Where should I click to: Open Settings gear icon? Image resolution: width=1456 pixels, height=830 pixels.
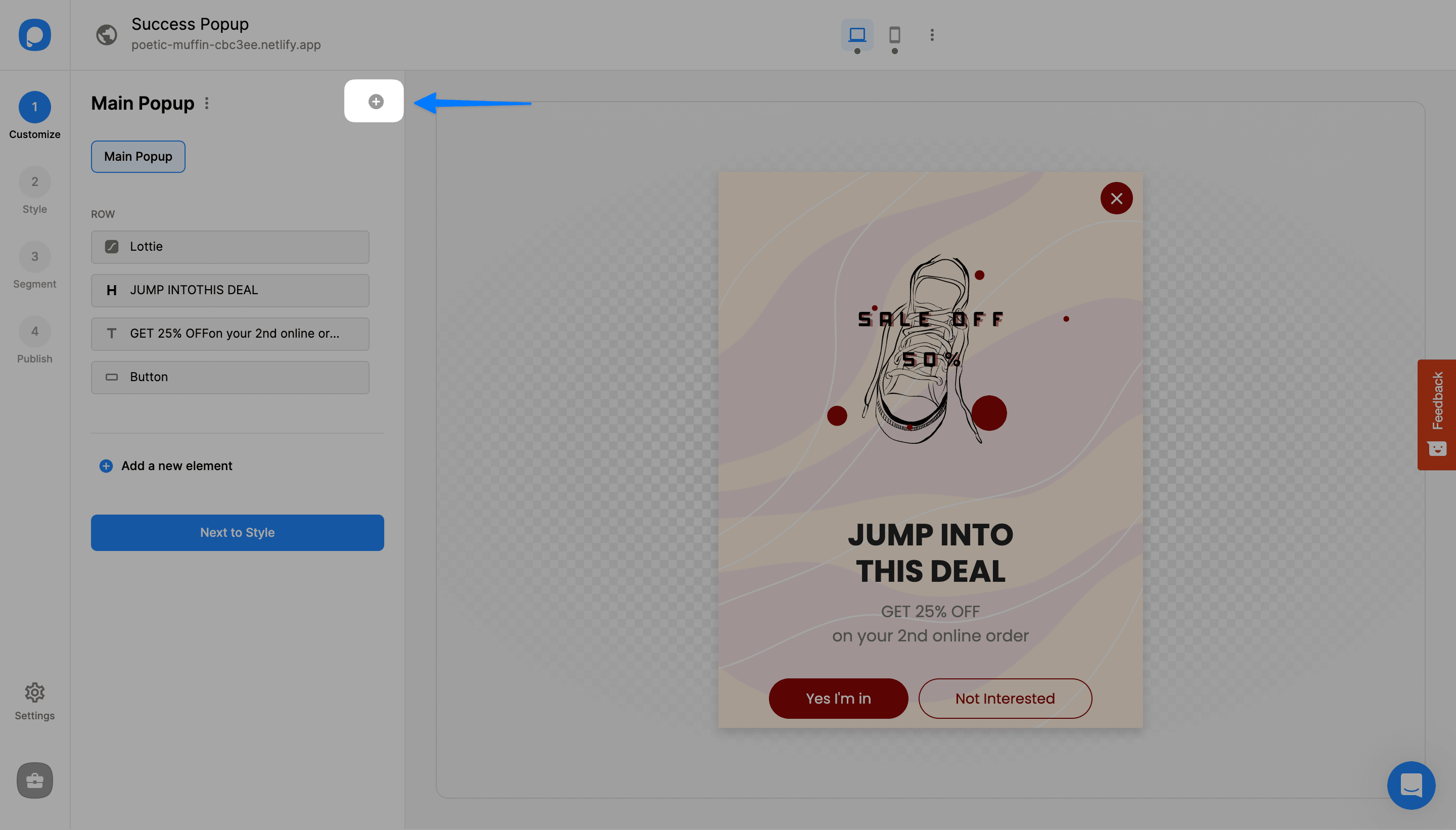point(35,693)
